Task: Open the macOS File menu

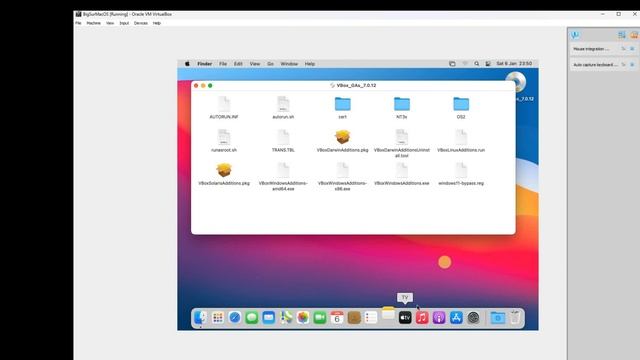Action: (x=223, y=64)
